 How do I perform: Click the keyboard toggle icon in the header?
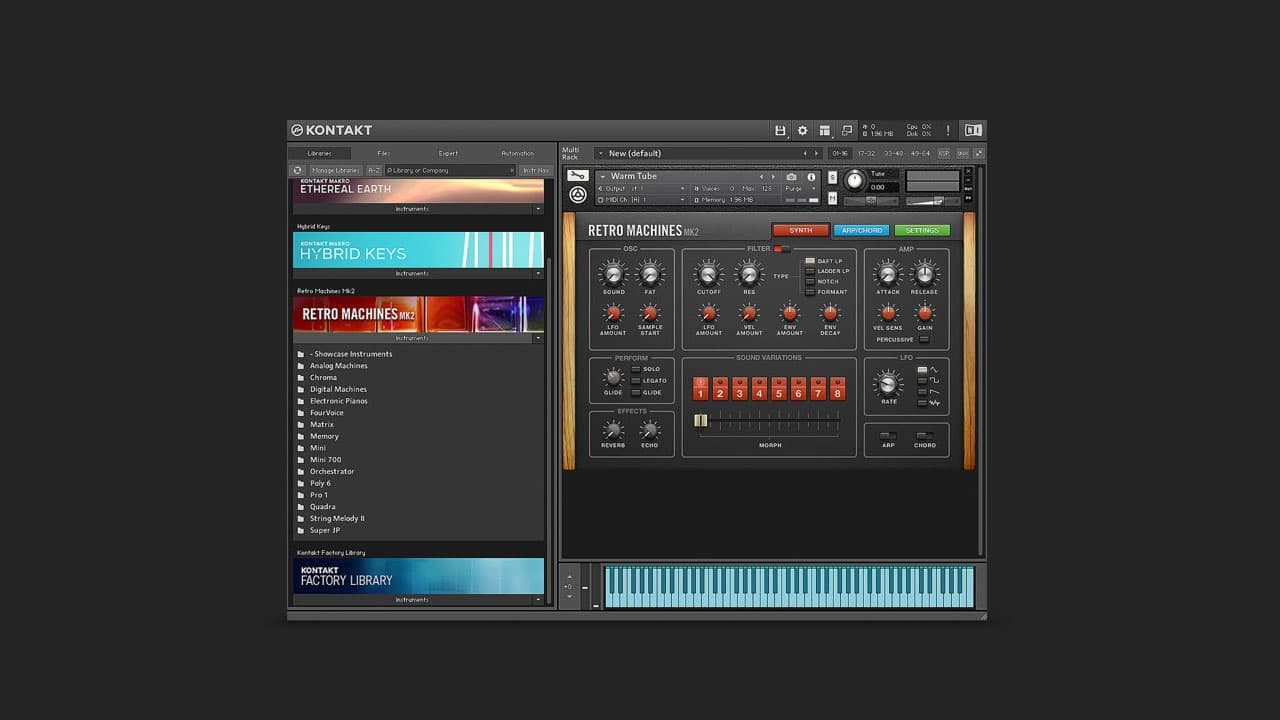(972, 130)
